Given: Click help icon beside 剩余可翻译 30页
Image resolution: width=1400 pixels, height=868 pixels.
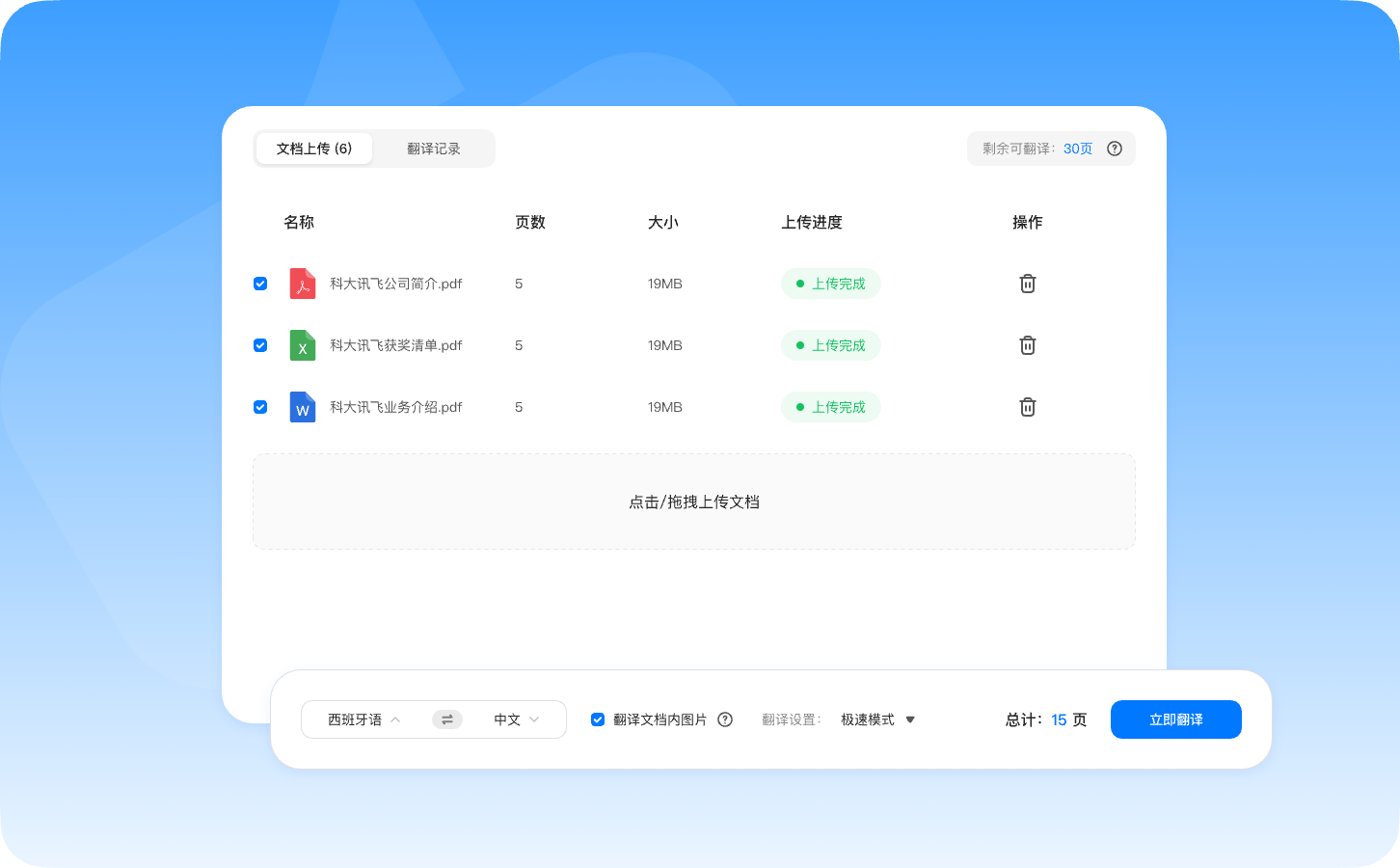Looking at the screenshot, I should pyautogui.click(x=1115, y=149).
